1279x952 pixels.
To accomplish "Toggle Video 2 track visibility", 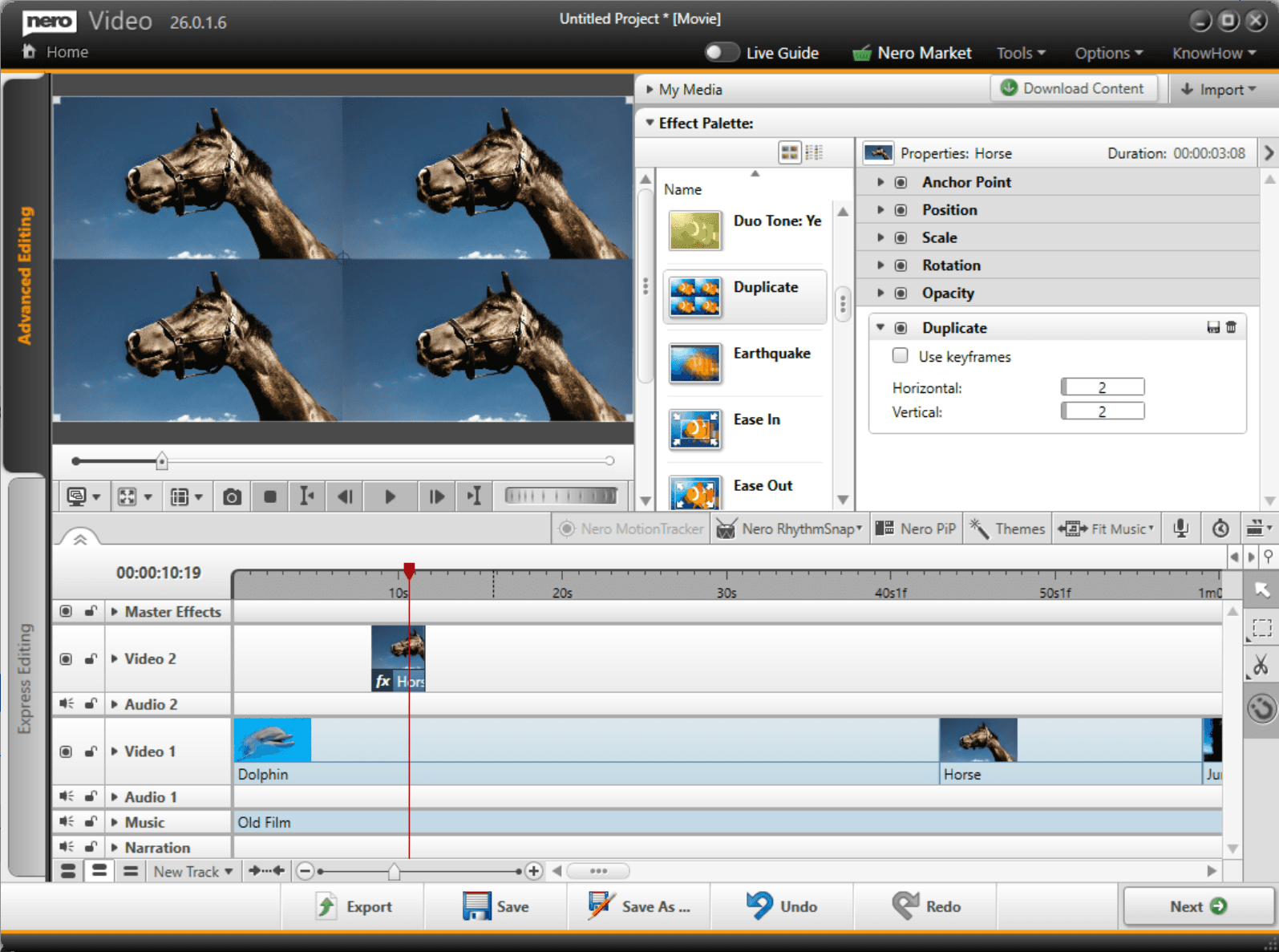I will [x=66, y=658].
